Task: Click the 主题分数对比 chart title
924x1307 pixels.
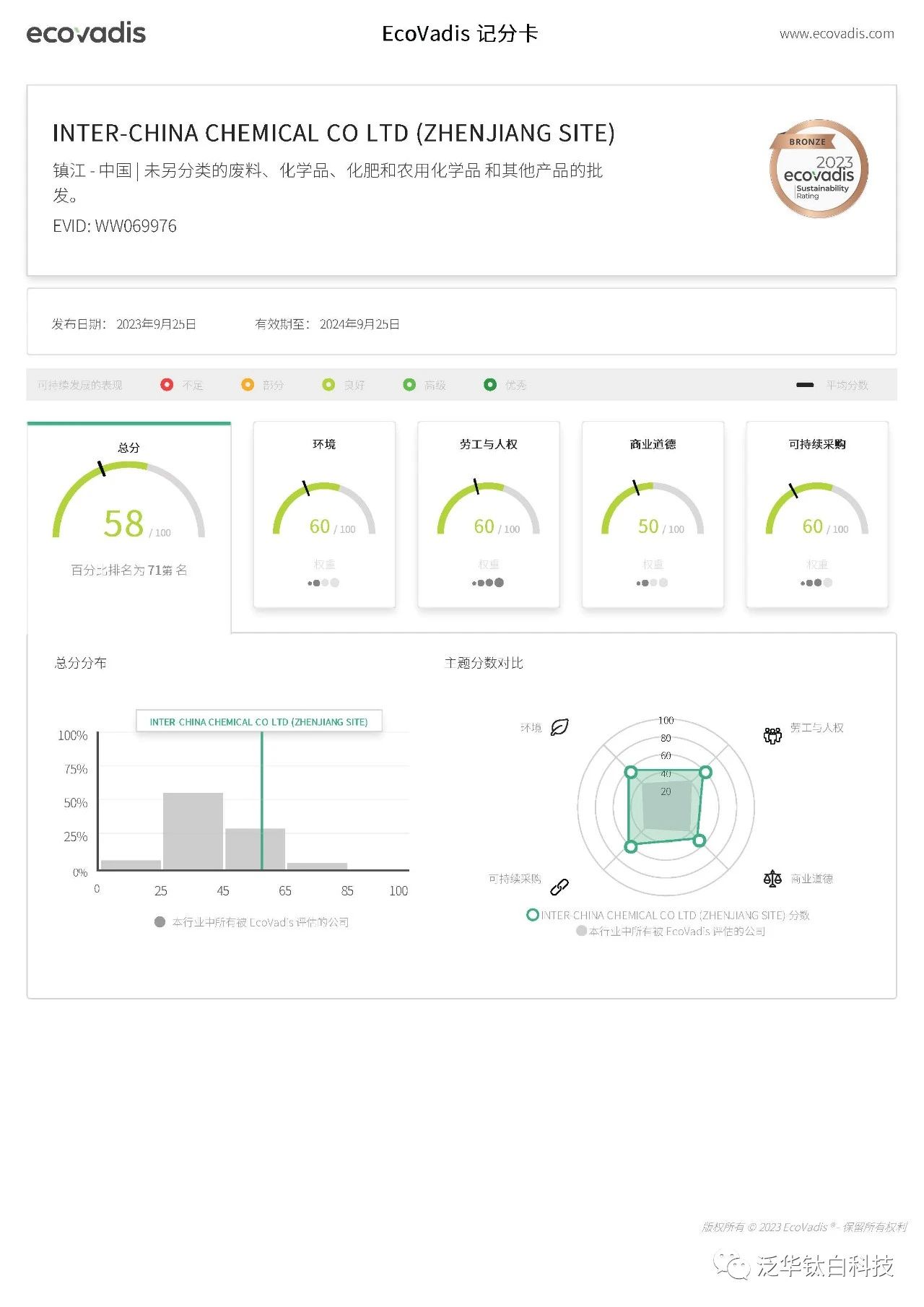Action: (484, 663)
